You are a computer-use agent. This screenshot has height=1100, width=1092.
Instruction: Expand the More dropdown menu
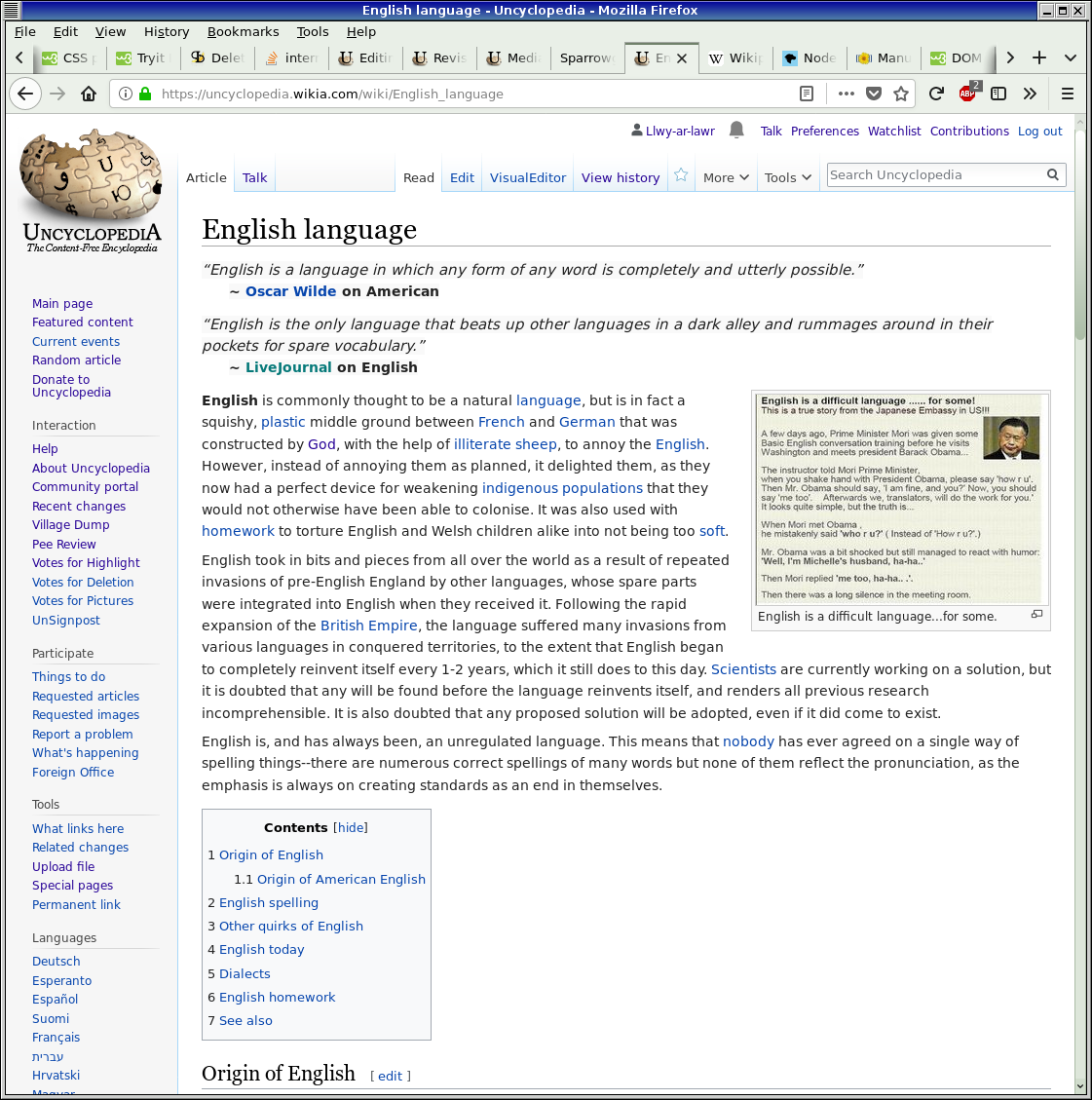pos(726,177)
